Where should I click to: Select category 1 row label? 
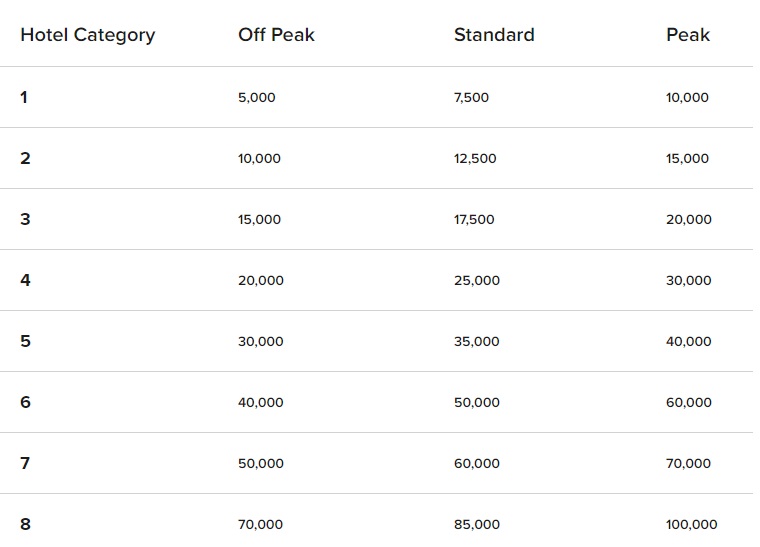tap(24, 97)
